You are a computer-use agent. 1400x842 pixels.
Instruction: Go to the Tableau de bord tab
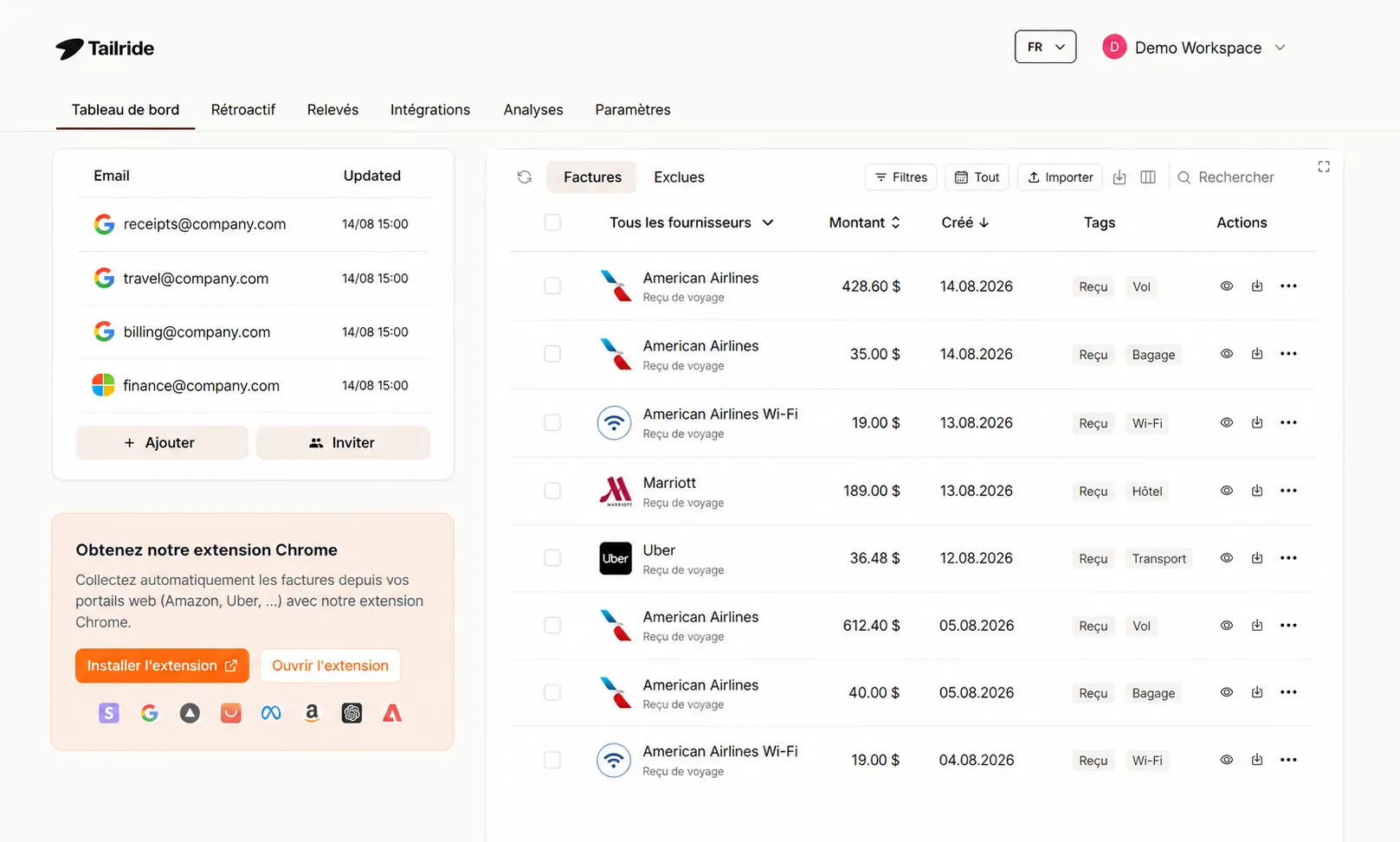click(x=126, y=110)
